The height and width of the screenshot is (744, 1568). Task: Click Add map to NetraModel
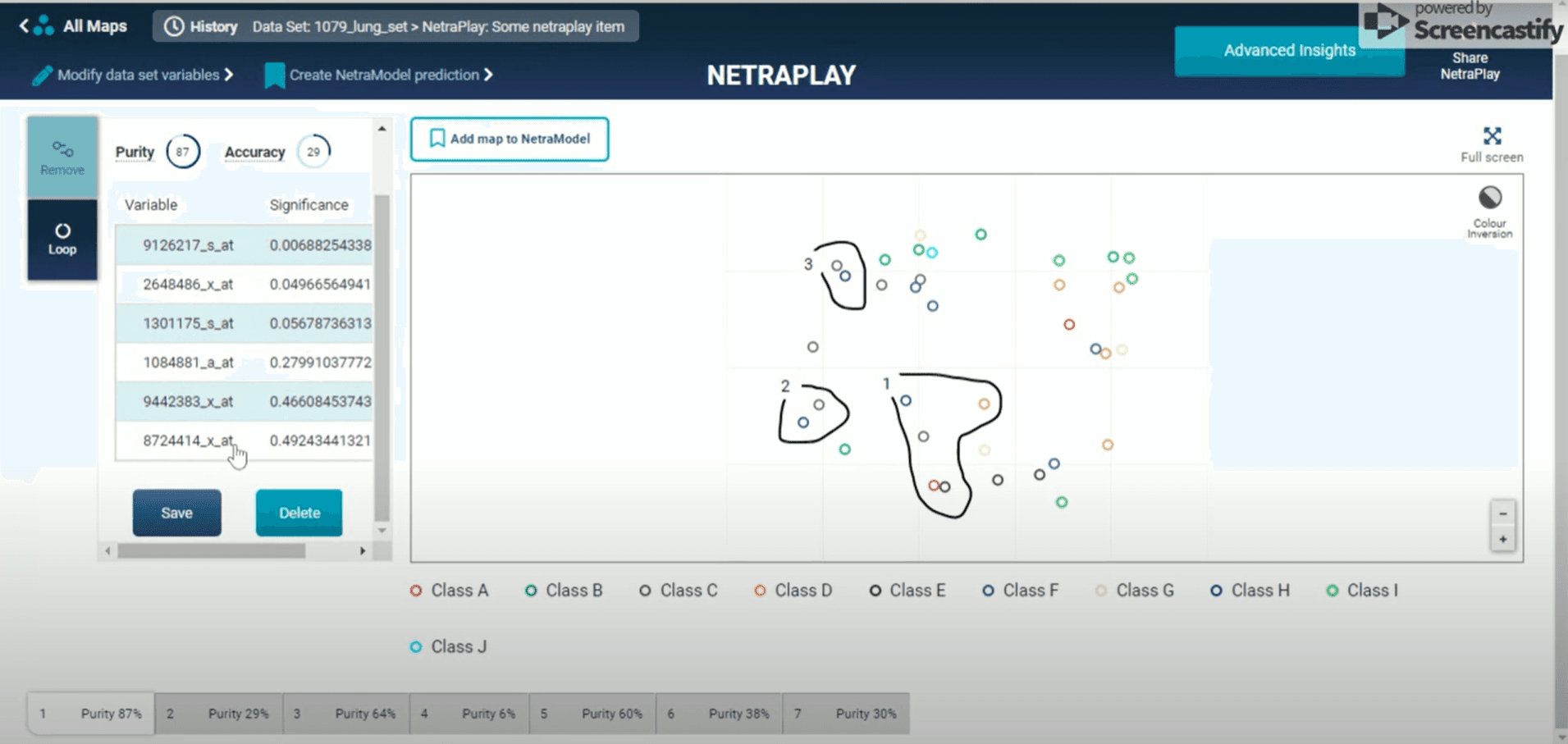(x=510, y=139)
